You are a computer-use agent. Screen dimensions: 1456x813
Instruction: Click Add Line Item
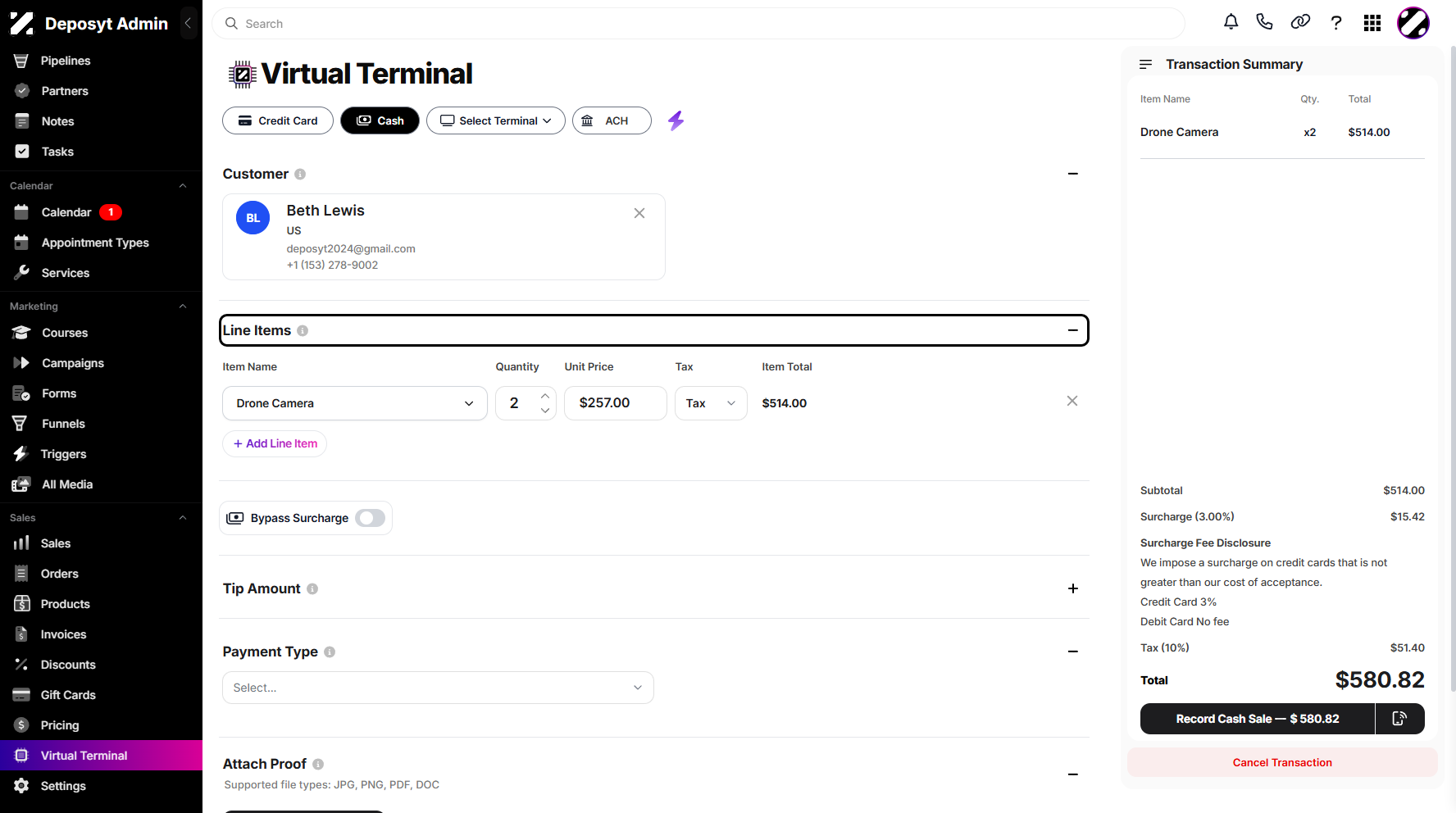tap(275, 443)
